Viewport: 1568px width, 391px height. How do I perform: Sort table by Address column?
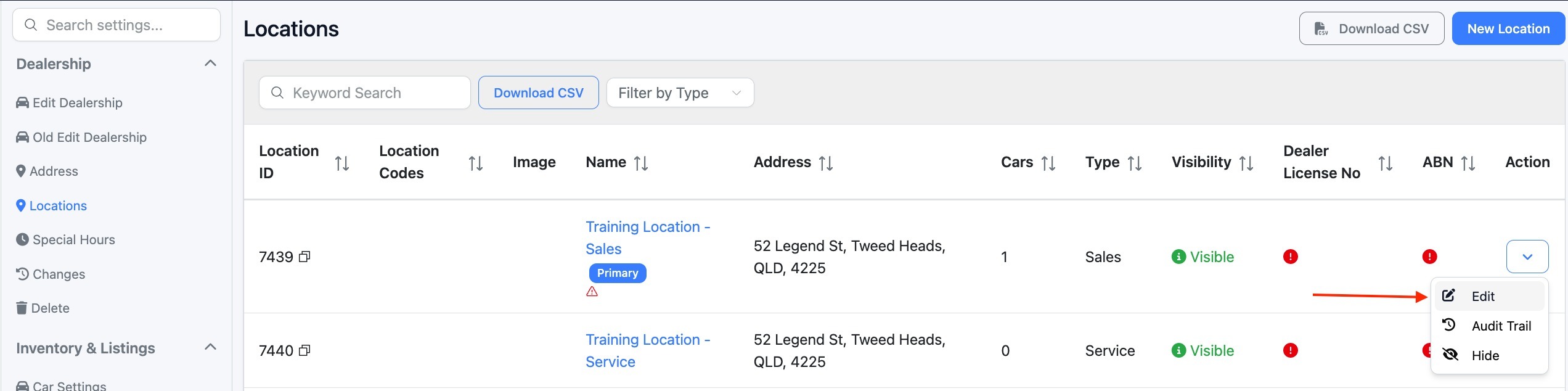pyautogui.click(x=826, y=163)
